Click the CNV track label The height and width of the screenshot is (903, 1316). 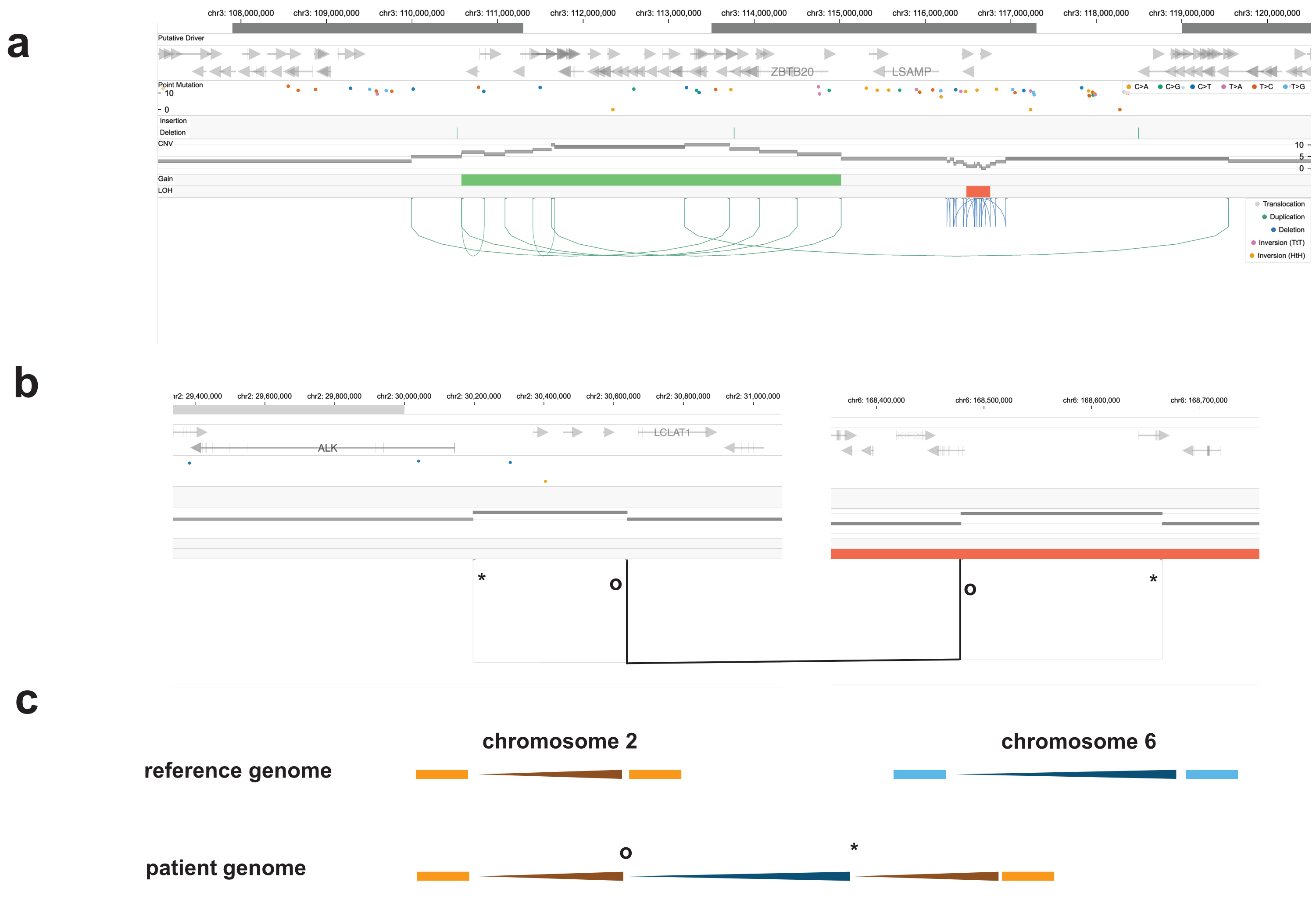click(165, 144)
